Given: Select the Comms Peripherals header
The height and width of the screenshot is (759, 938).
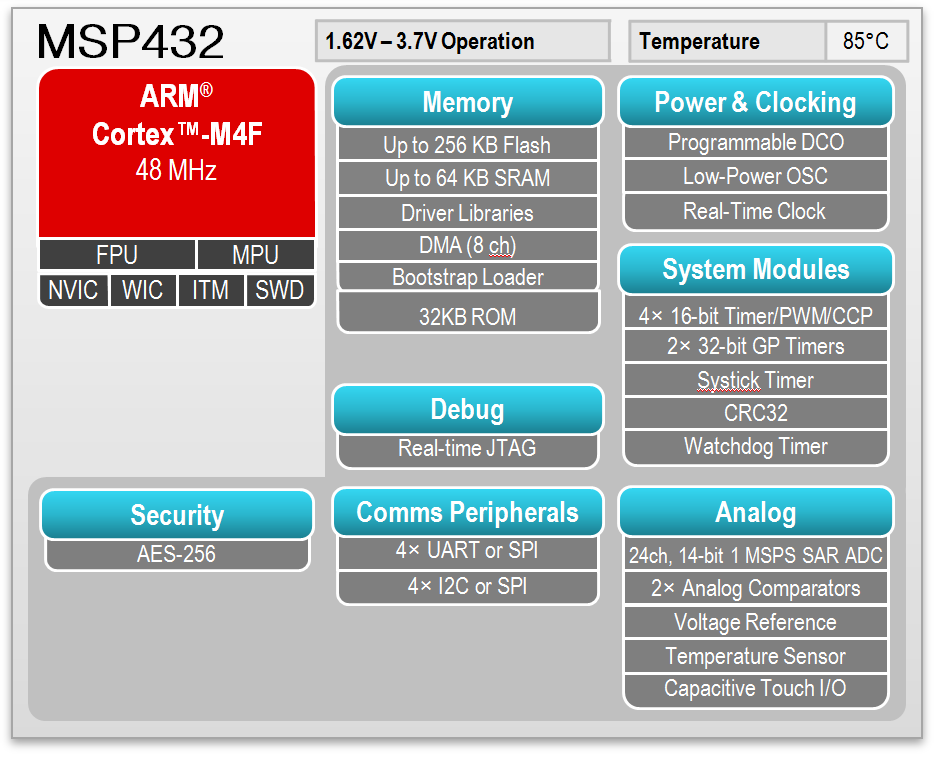Looking at the screenshot, I should (468, 512).
